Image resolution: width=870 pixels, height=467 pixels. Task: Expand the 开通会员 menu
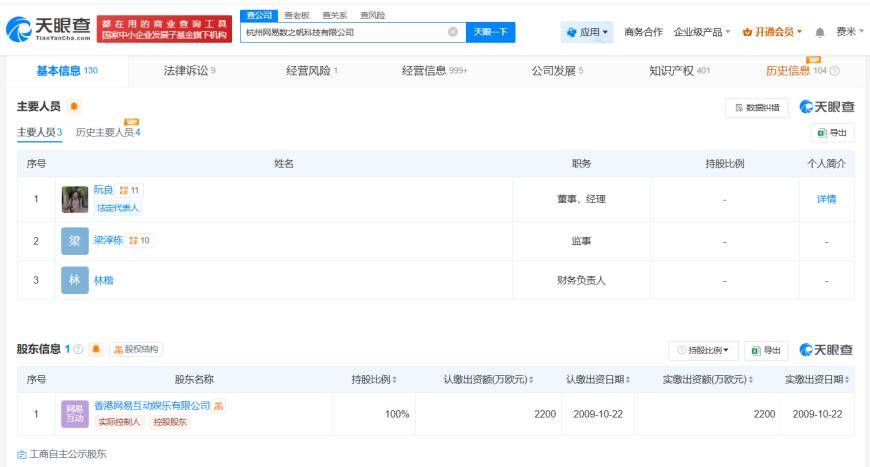[x=773, y=32]
